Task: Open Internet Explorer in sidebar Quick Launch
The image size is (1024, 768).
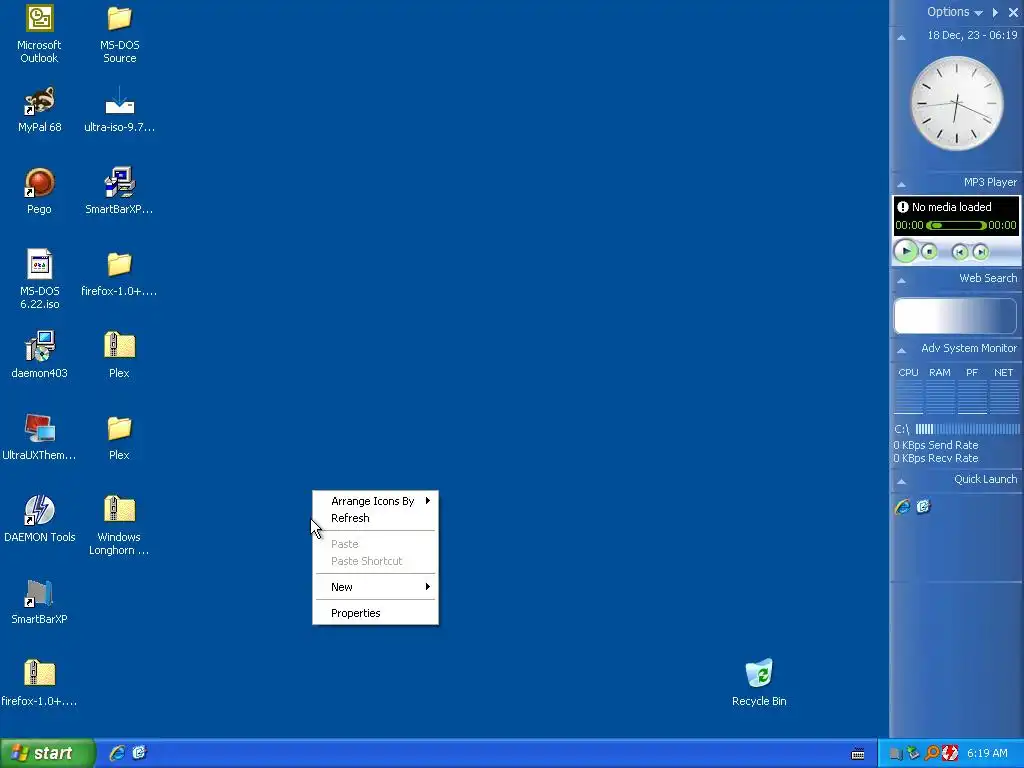Action: point(903,507)
